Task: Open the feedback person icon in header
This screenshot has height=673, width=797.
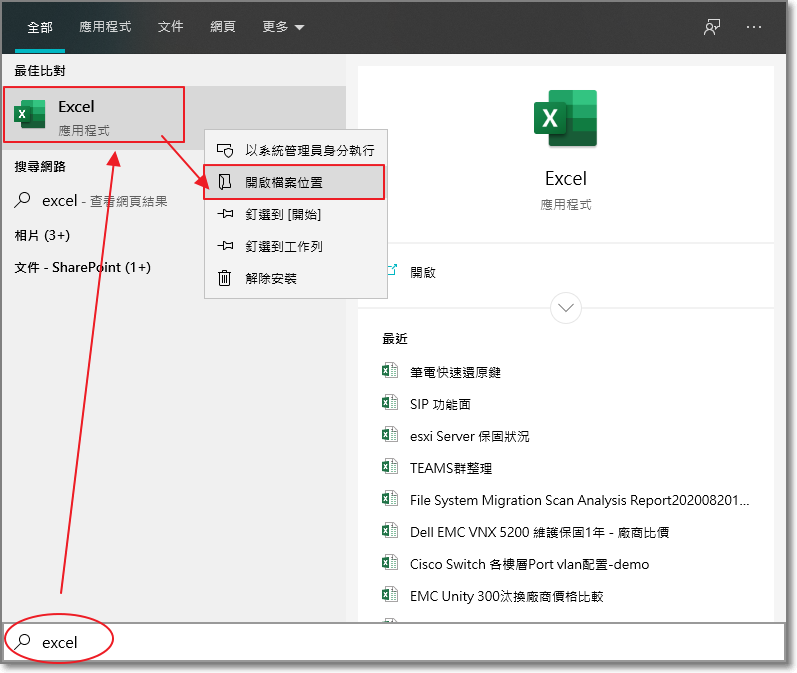Action: pos(712,27)
